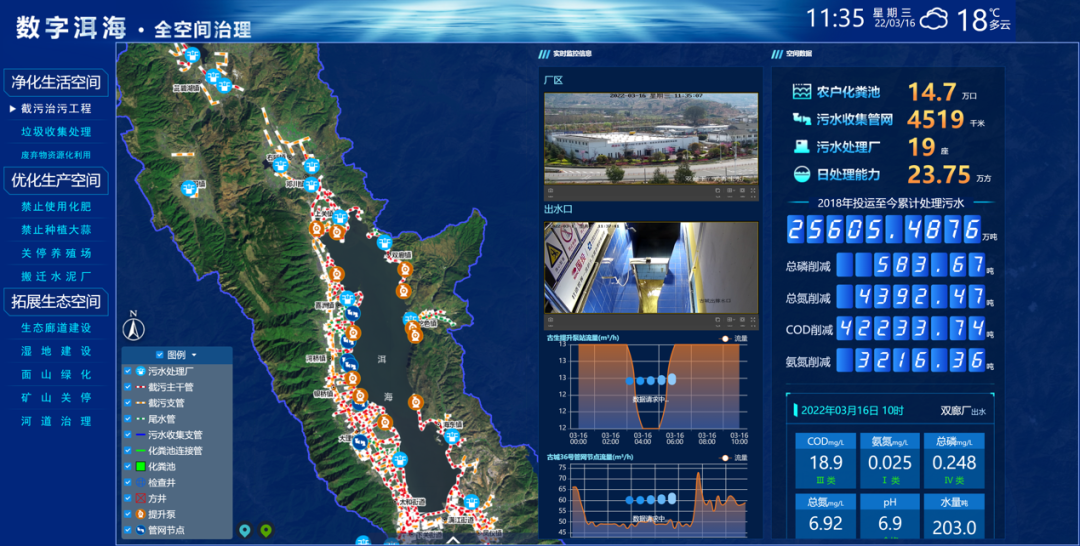Image resolution: width=1080 pixels, height=546 pixels.
Task: Click the 厂区 camera video feed
Action: [x=650, y=137]
